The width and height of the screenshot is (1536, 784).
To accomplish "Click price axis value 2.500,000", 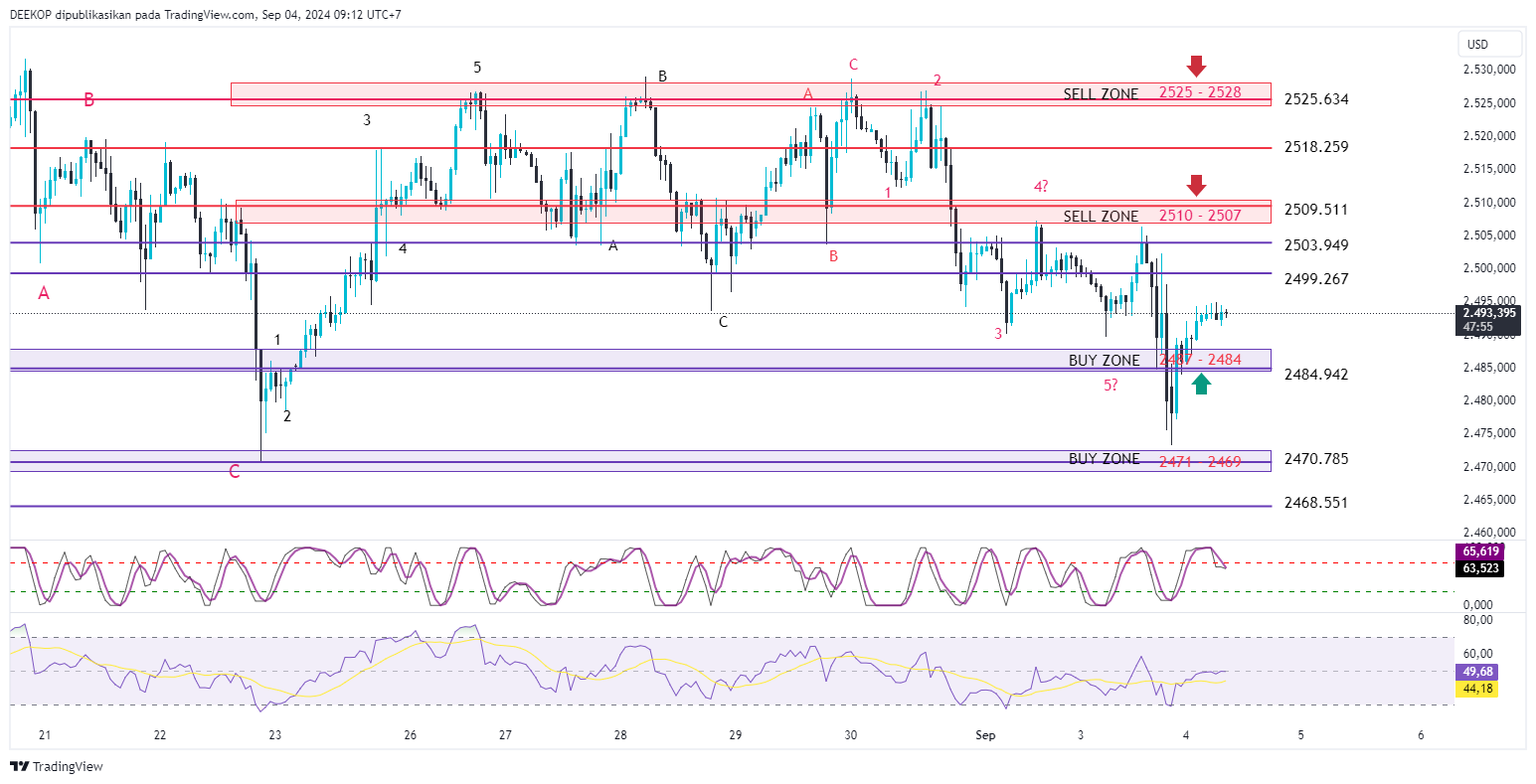I will coord(1489,268).
